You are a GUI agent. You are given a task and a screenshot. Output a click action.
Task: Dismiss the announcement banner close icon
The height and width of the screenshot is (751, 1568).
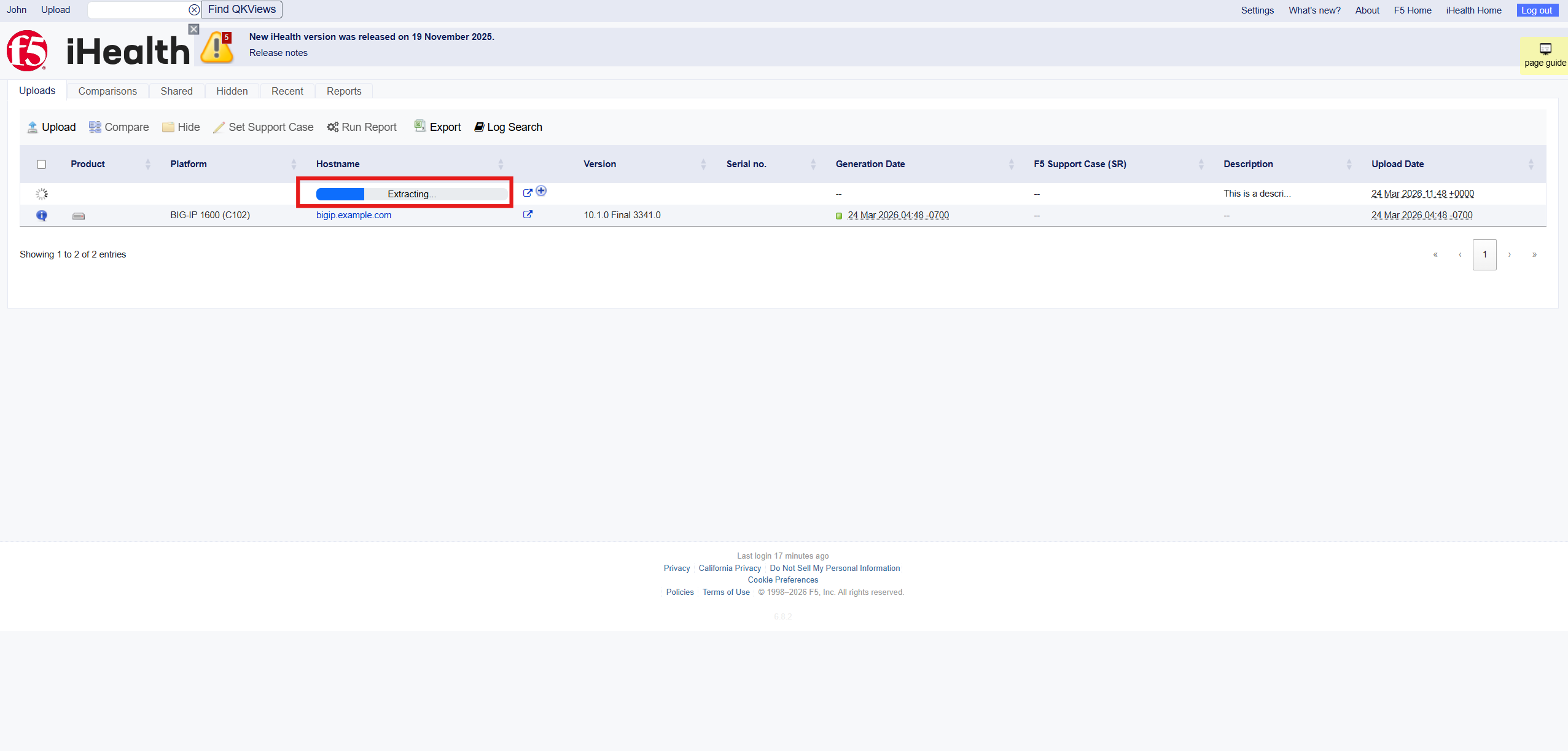tap(194, 29)
